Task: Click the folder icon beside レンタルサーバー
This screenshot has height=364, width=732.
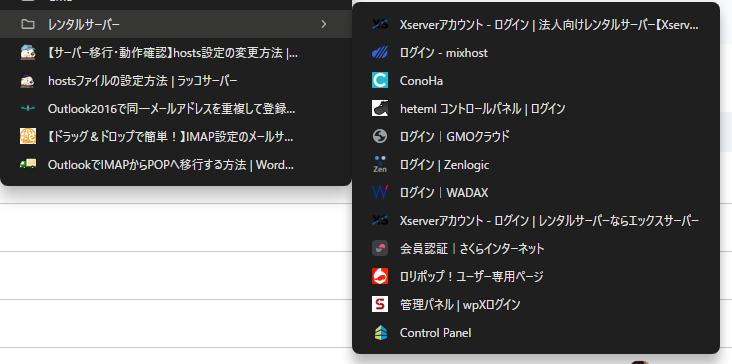Action: point(28,24)
